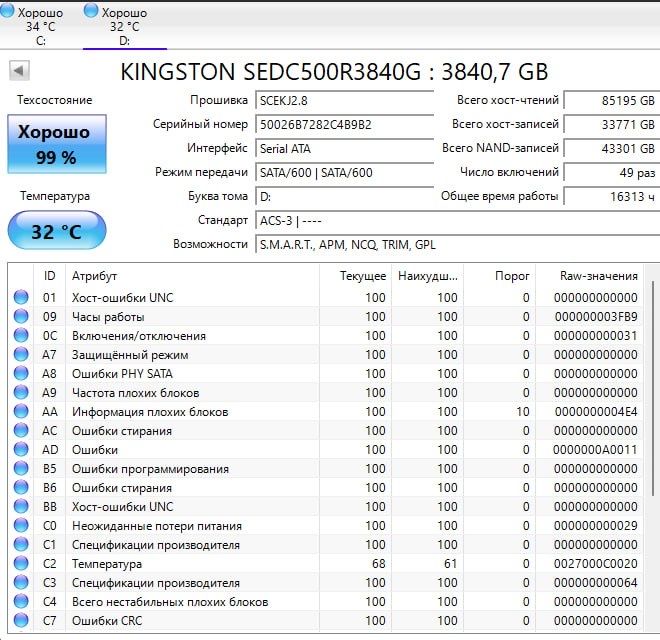Click status icon for Частота плохих блоков row
The width and height of the screenshot is (660, 640).
(21, 392)
